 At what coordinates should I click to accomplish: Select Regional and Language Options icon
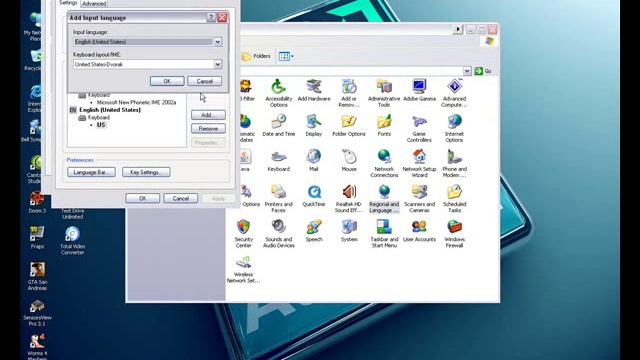pos(384,198)
